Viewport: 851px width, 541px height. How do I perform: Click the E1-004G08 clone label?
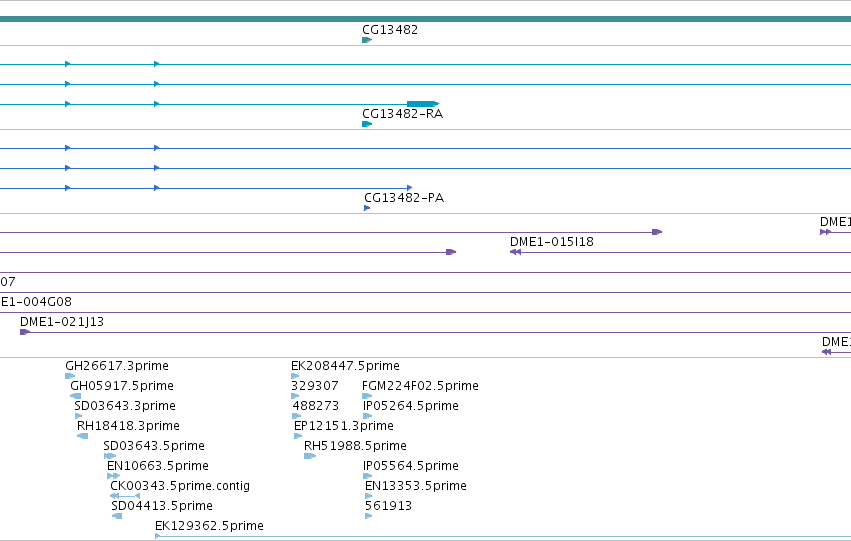[36, 302]
